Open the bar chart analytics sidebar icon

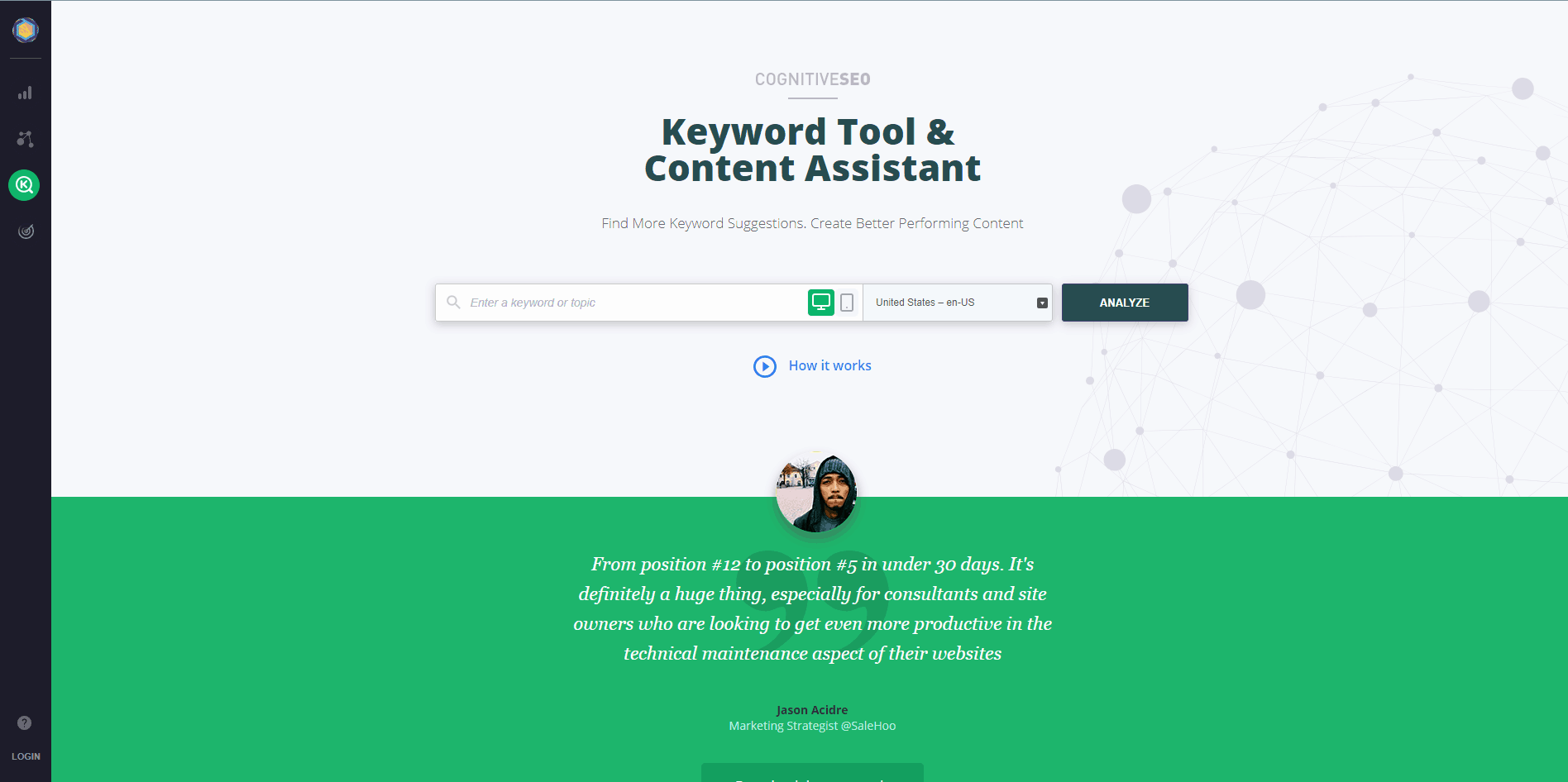(26, 93)
